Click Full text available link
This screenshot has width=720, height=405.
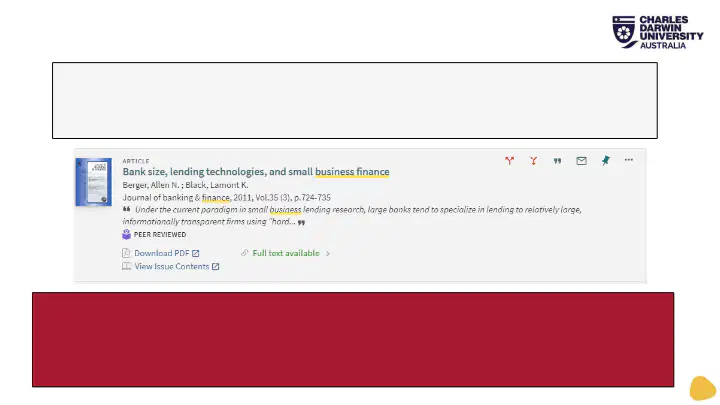(286, 253)
